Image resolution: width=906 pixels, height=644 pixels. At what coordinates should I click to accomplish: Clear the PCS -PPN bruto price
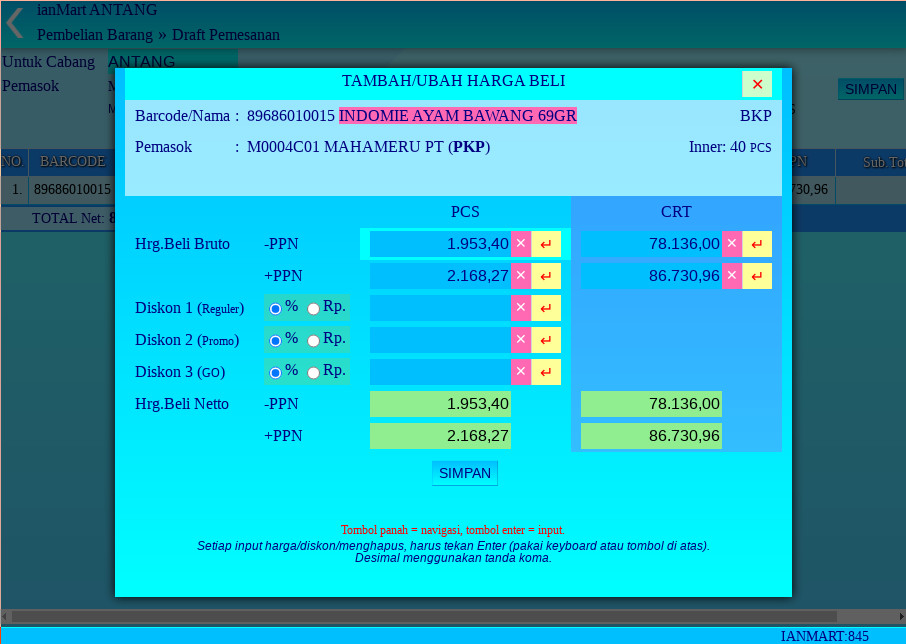pos(520,244)
